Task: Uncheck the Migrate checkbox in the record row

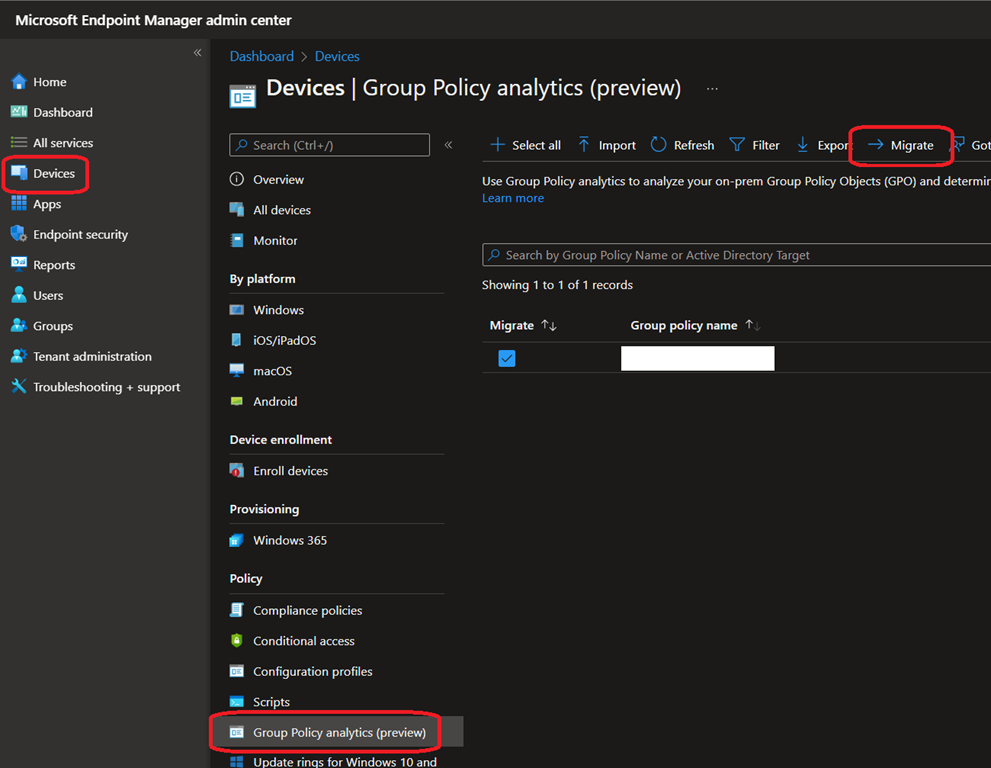Action: tap(507, 358)
